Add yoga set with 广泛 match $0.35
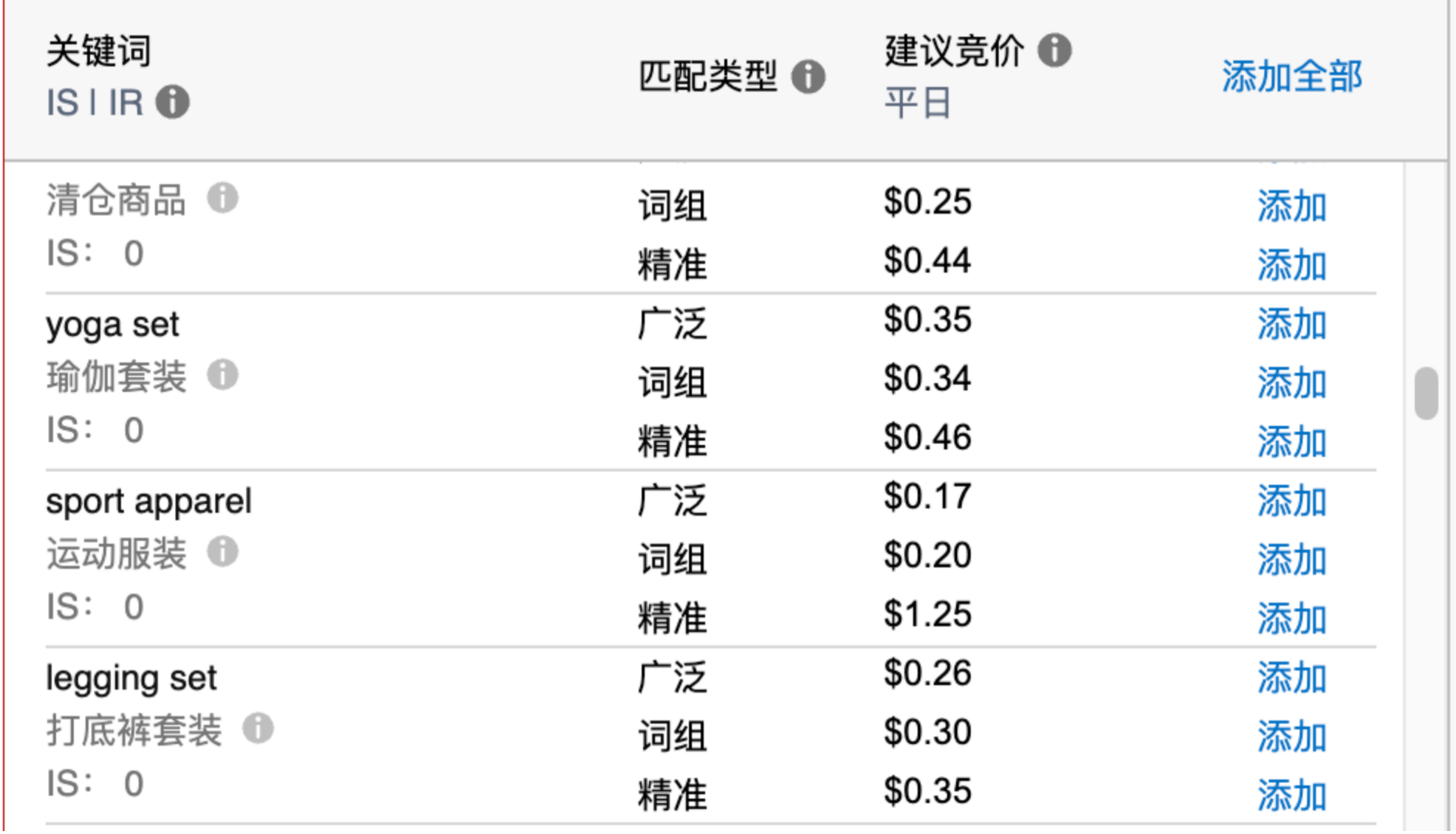Viewport: 1456px width, 834px height. 1292,325
